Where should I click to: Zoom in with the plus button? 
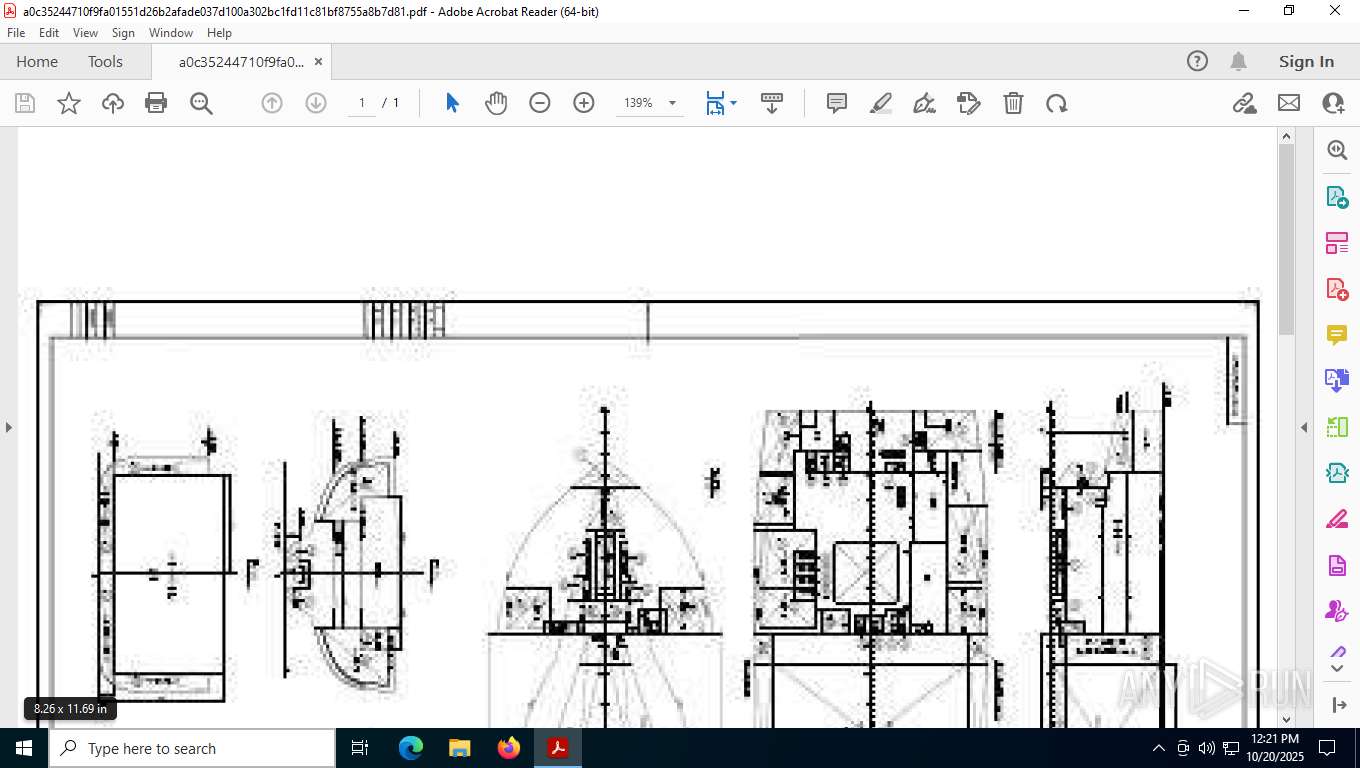tap(584, 103)
